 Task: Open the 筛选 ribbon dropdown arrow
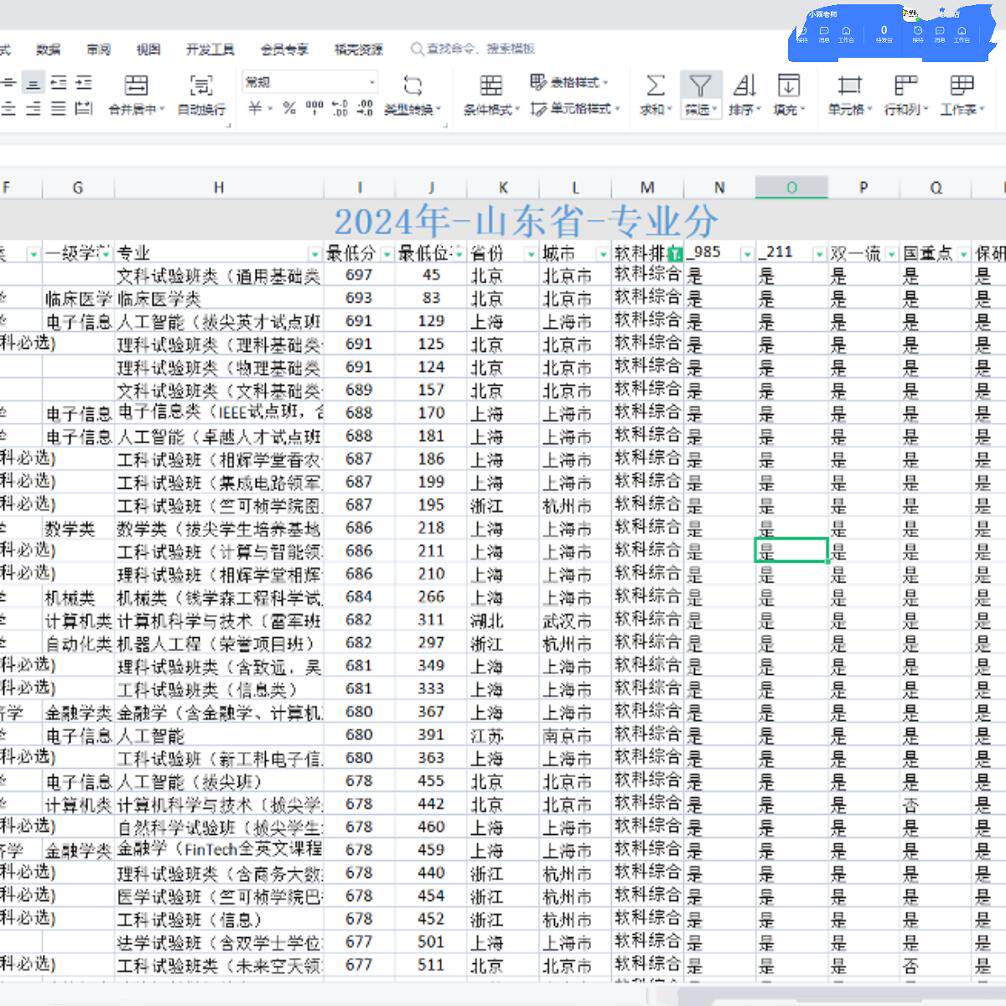pyautogui.click(x=714, y=110)
